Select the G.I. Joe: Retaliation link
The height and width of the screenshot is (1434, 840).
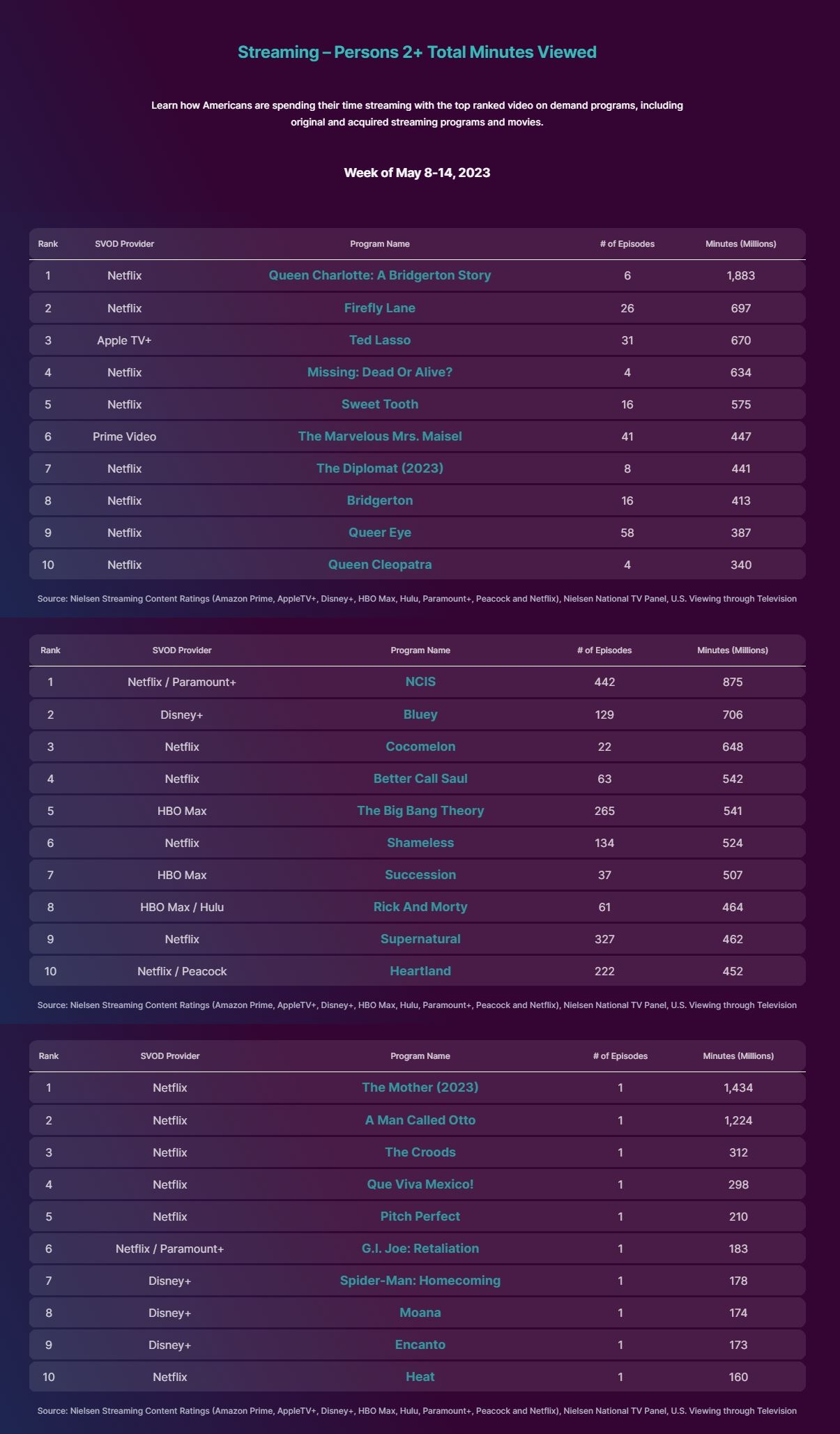(420, 1249)
